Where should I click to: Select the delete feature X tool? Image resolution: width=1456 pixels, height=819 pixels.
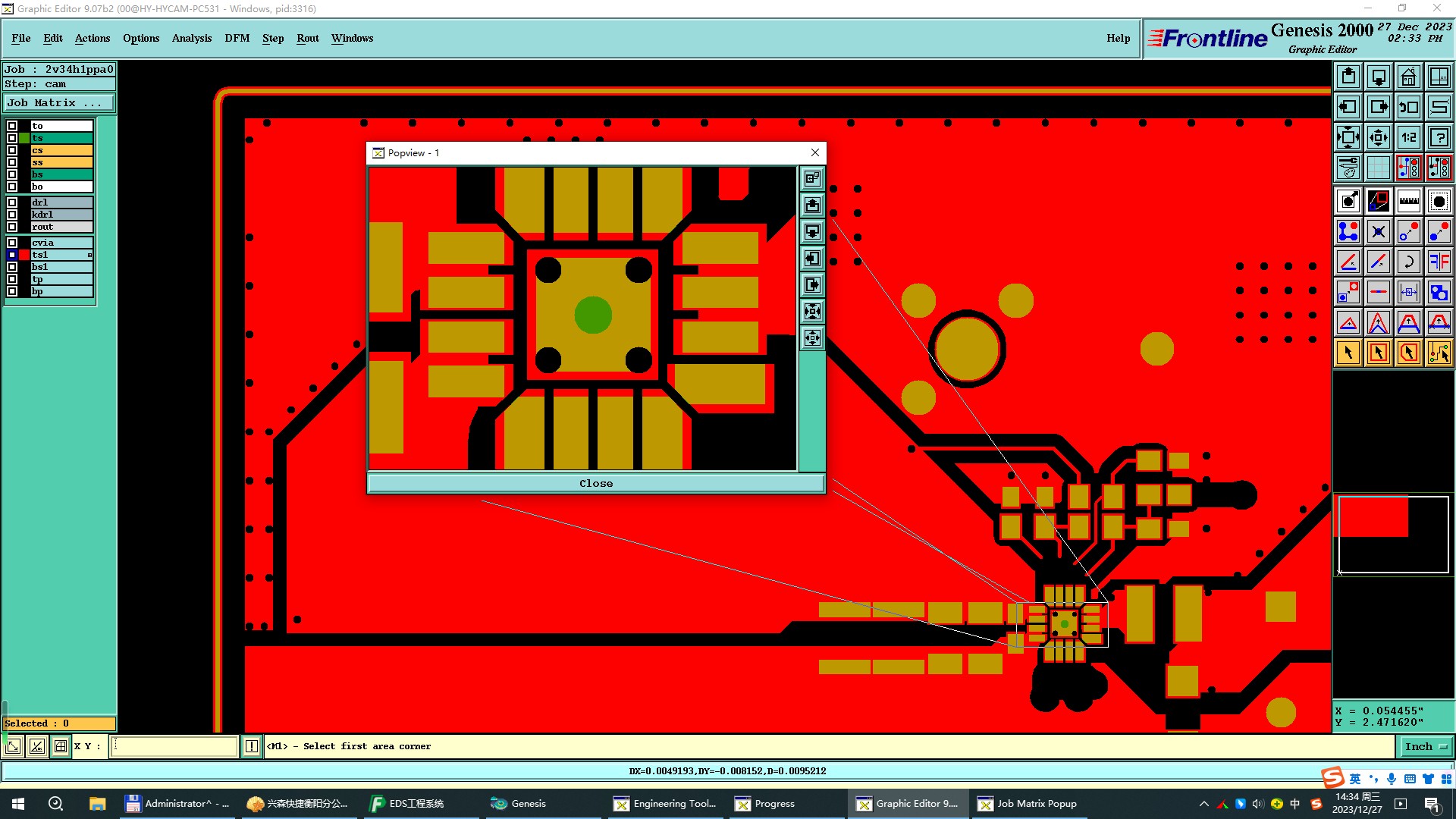[1378, 231]
